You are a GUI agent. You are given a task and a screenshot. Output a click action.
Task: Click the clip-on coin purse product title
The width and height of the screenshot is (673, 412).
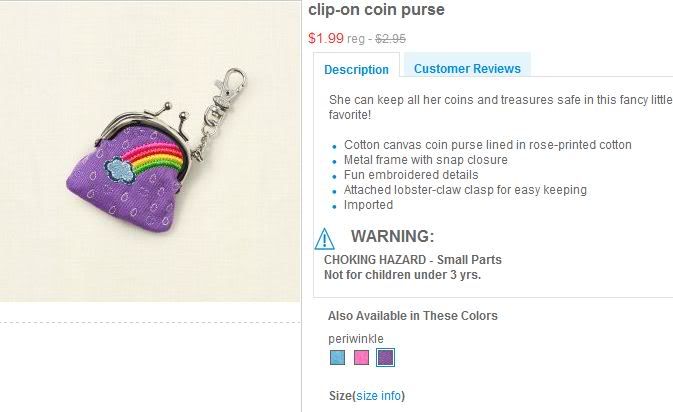click(x=376, y=10)
